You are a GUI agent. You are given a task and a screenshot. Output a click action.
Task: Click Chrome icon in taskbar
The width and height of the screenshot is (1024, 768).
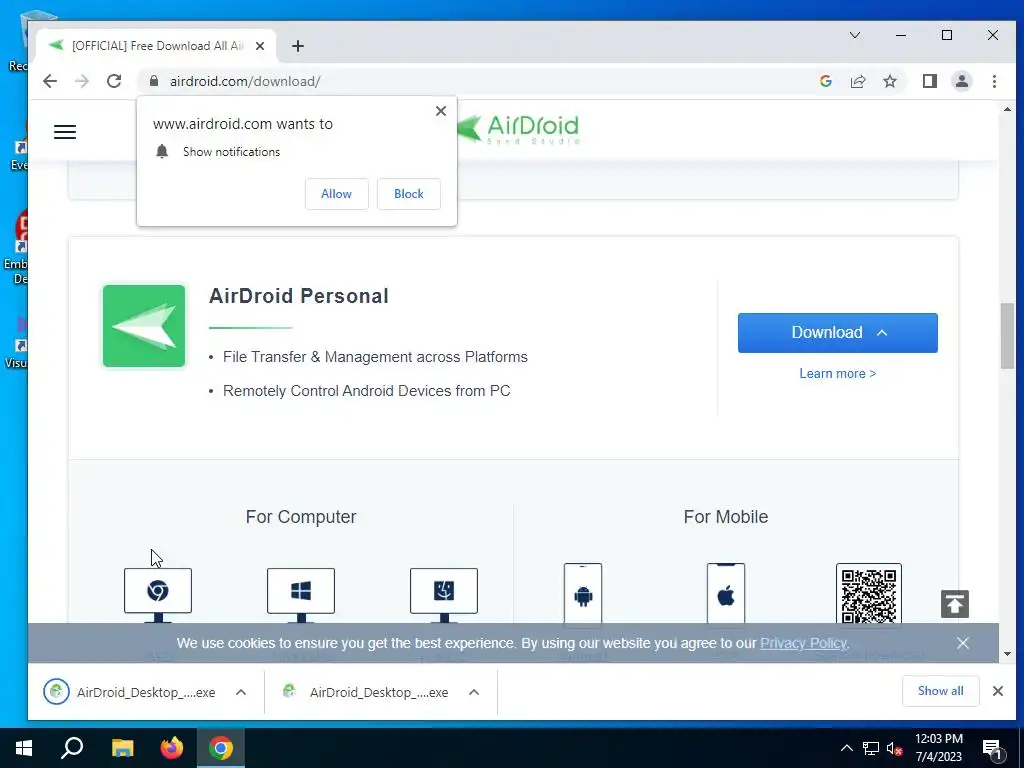[x=221, y=748]
